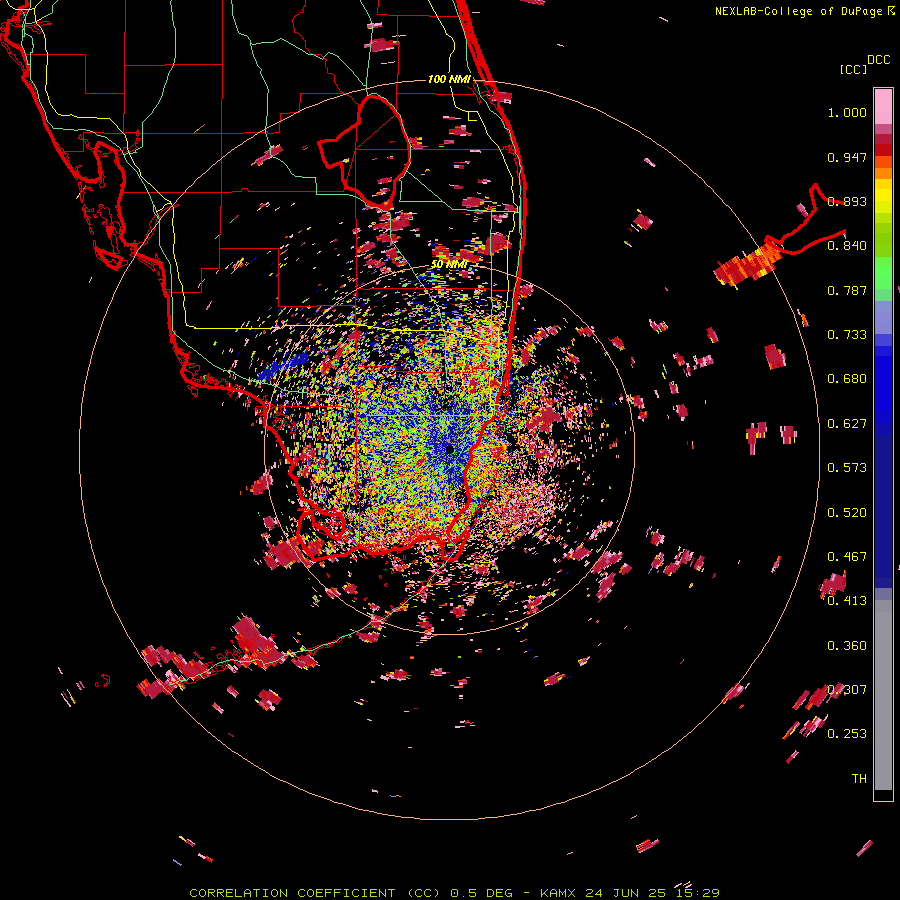The image size is (900, 900).
Task: Select the 0.520 scale value
Action: (847, 513)
